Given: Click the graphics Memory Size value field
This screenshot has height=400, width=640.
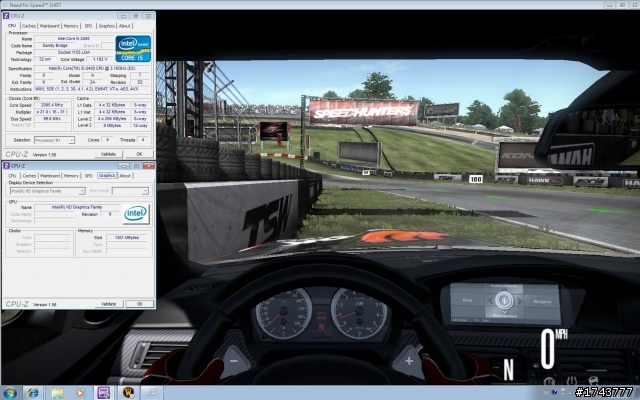Looking at the screenshot, I should pyautogui.click(x=127, y=238).
